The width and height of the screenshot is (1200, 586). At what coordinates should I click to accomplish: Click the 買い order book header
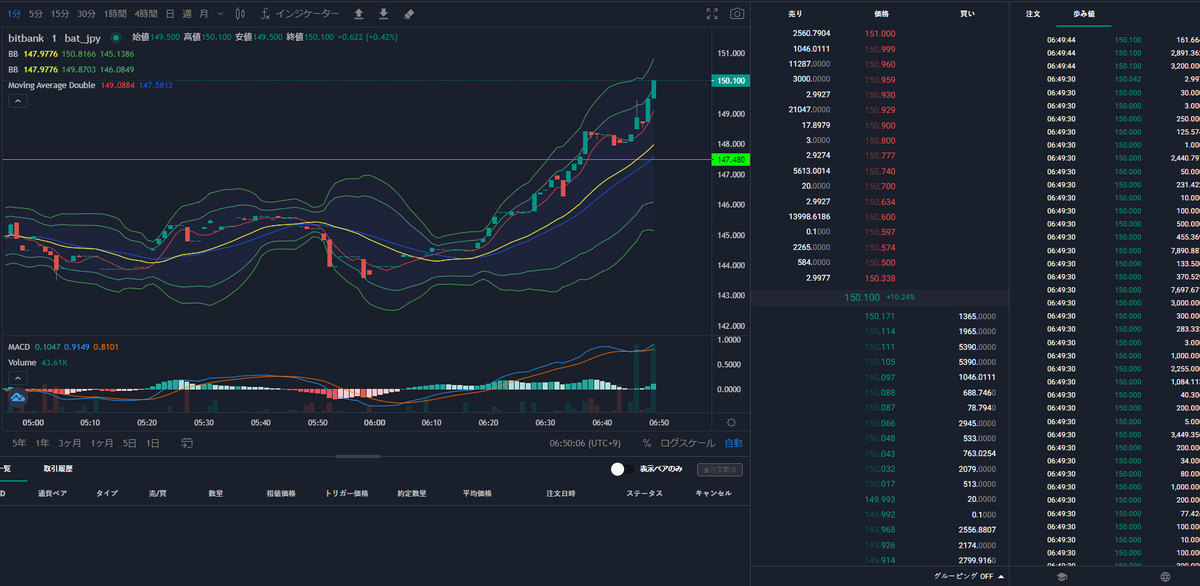pos(967,14)
